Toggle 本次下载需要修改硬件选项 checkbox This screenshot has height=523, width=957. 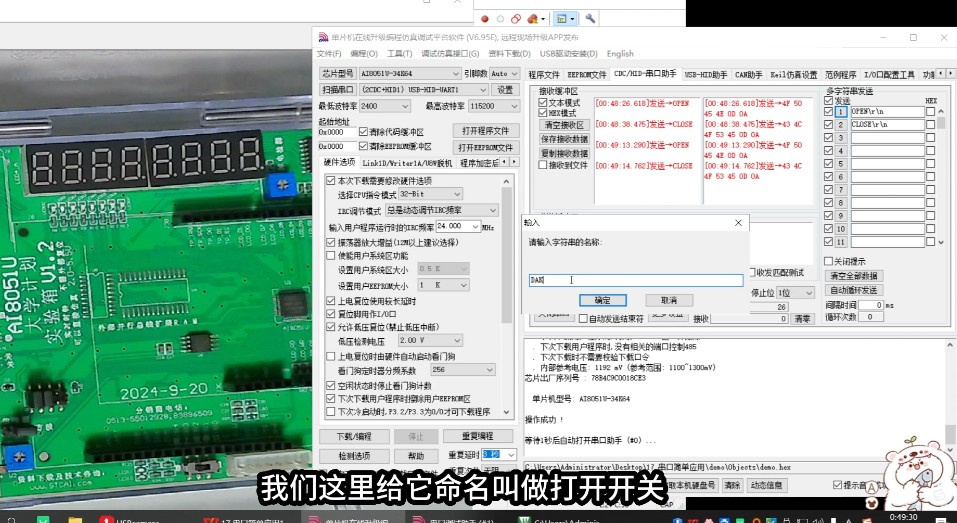click(331, 181)
